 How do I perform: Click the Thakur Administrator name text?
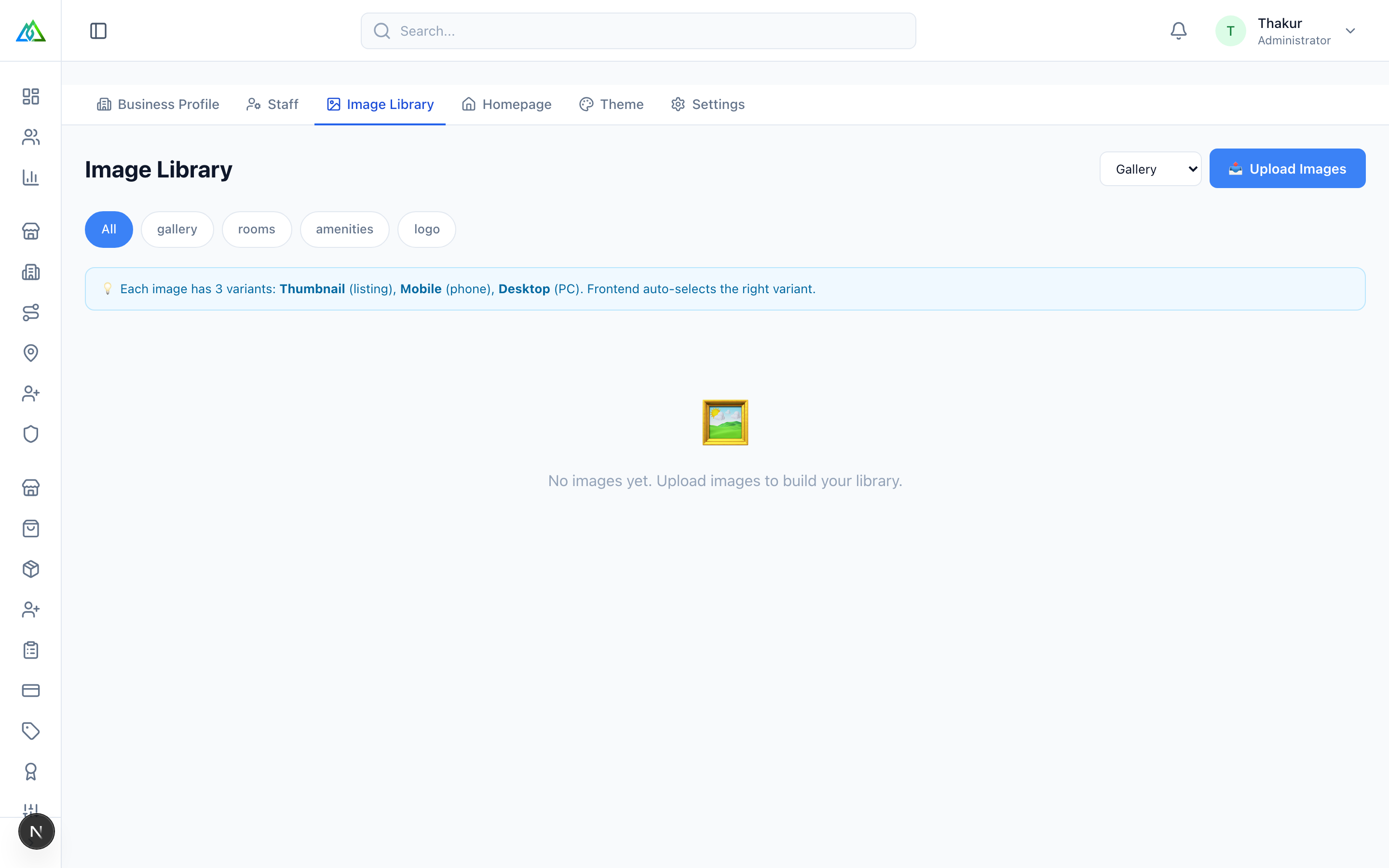pyautogui.click(x=1294, y=31)
